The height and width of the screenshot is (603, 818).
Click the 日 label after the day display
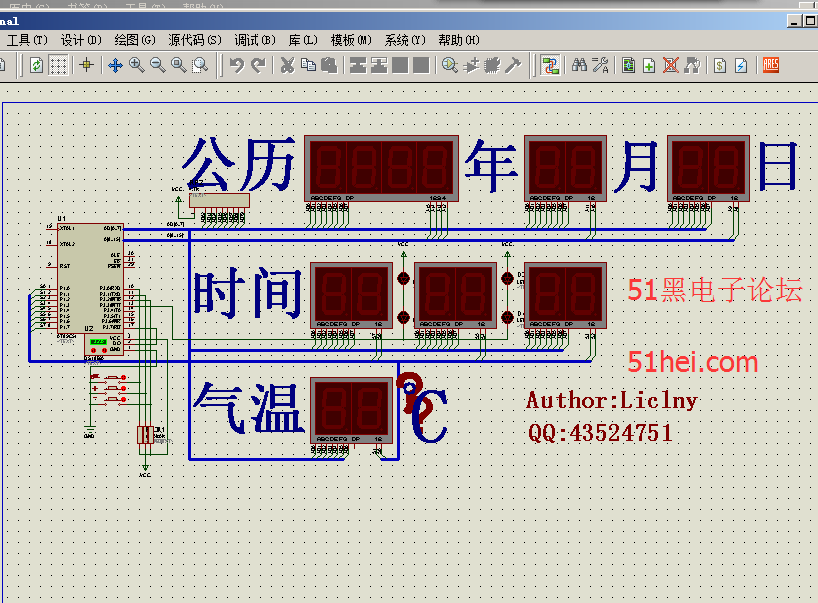[x=778, y=165]
